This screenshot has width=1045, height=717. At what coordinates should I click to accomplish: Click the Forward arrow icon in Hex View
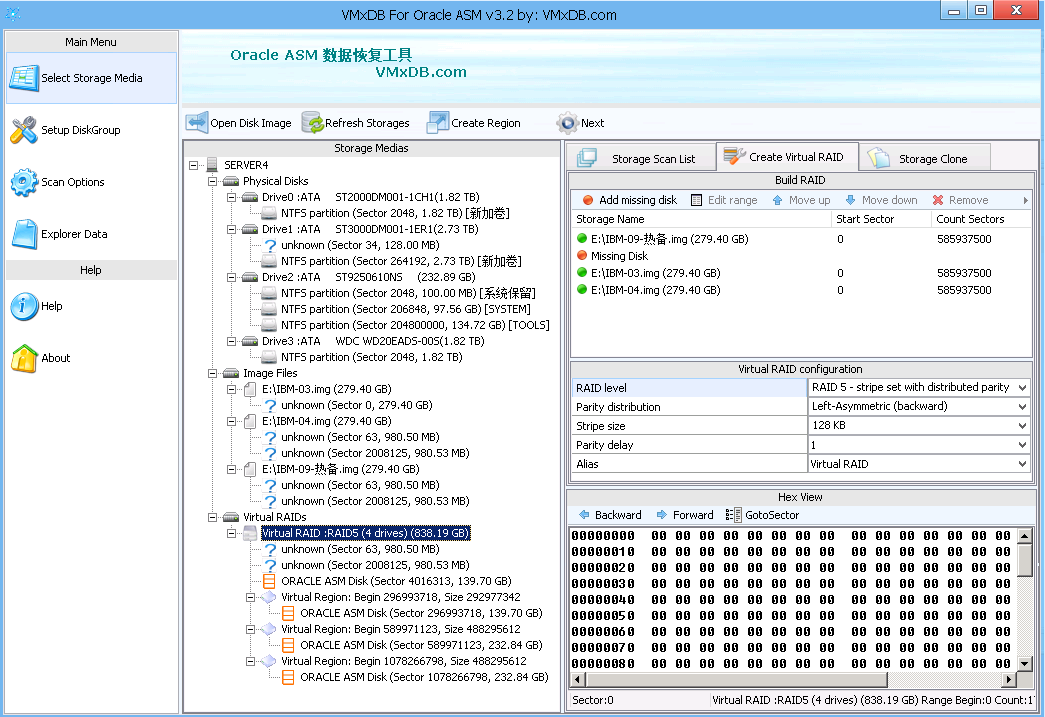(x=662, y=514)
